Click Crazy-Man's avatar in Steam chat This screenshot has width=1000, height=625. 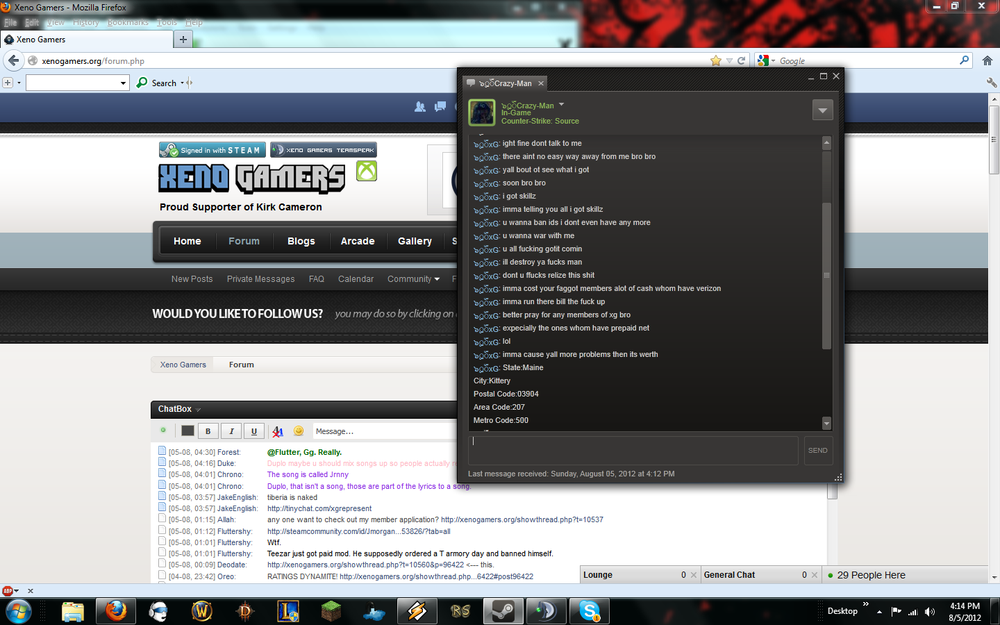[x=482, y=113]
